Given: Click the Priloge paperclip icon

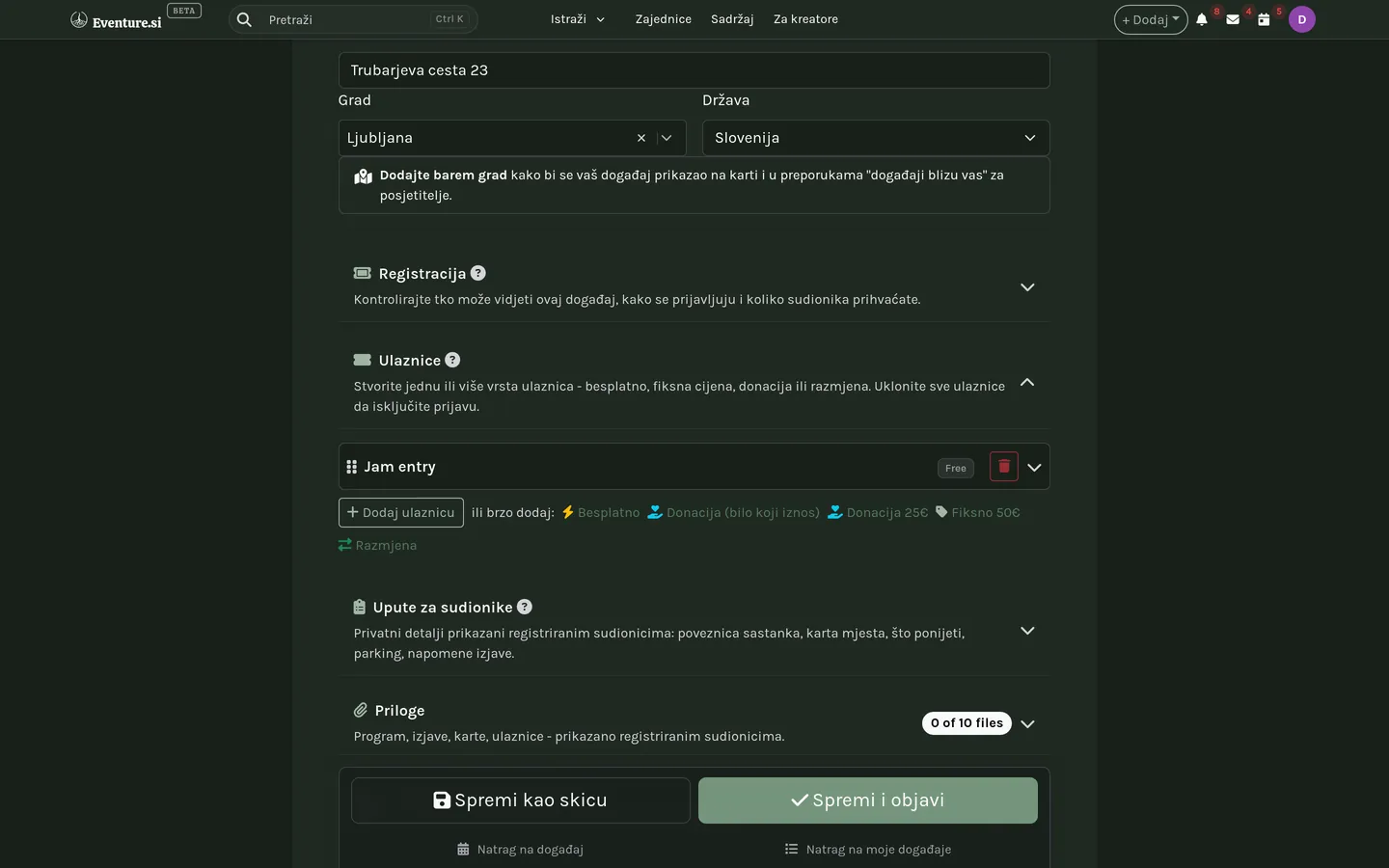Looking at the screenshot, I should (361, 710).
